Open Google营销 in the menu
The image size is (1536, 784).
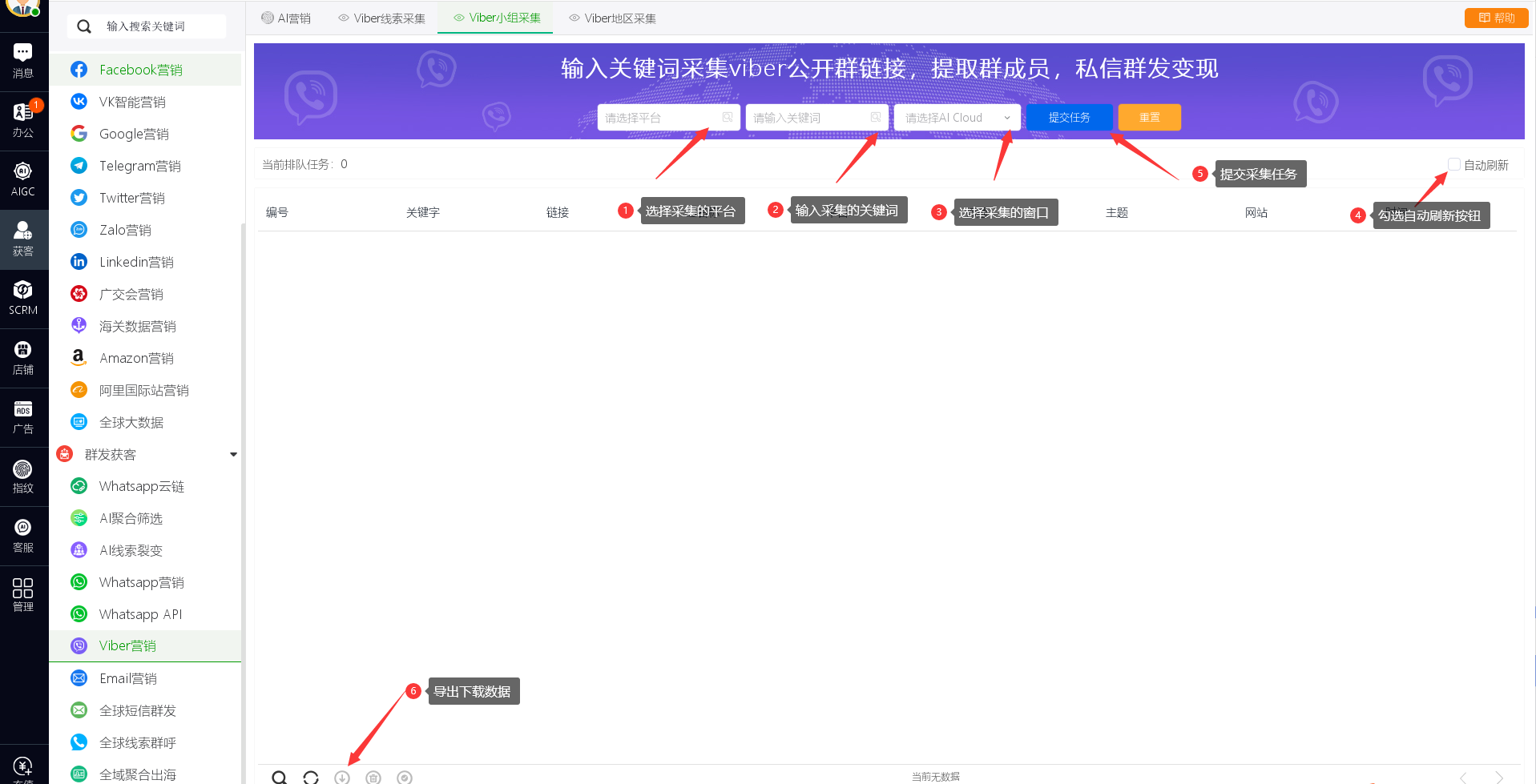click(x=145, y=134)
